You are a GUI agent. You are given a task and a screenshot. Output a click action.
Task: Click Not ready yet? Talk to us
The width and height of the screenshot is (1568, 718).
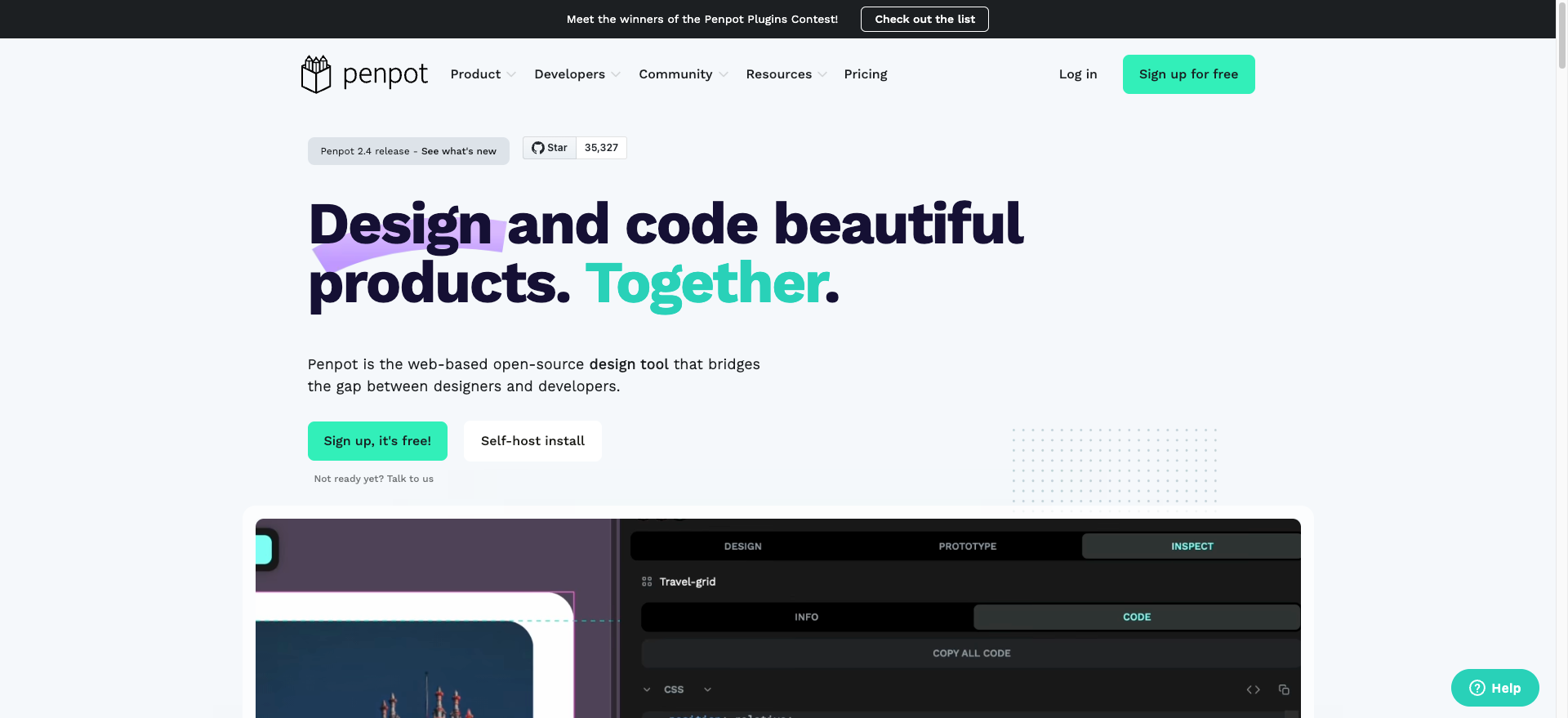click(x=374, y=479)
